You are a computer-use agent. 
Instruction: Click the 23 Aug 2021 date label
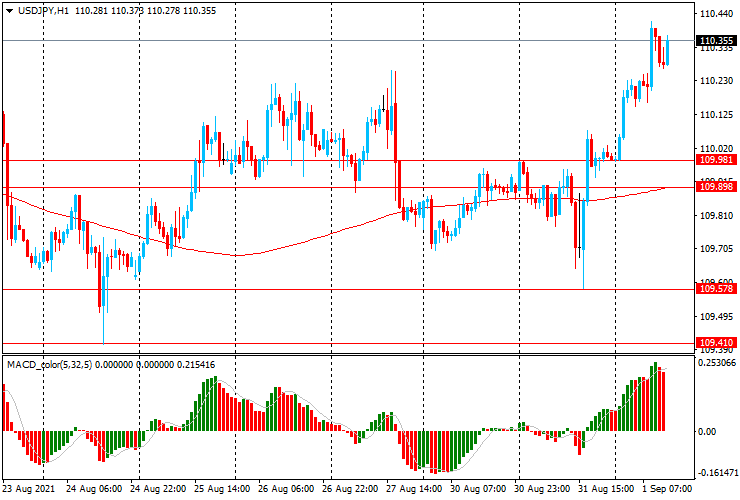click(28, 488)
